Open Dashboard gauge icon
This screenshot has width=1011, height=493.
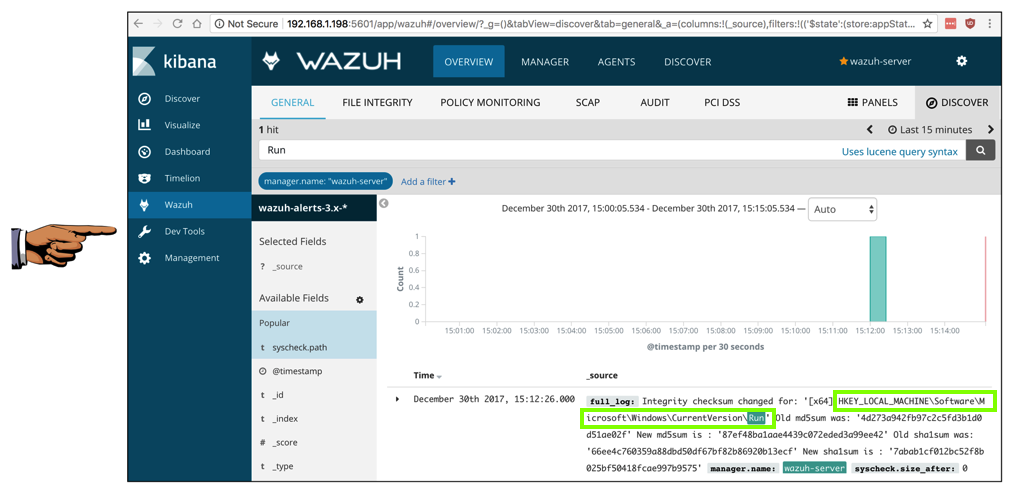(x=144, y=151)
